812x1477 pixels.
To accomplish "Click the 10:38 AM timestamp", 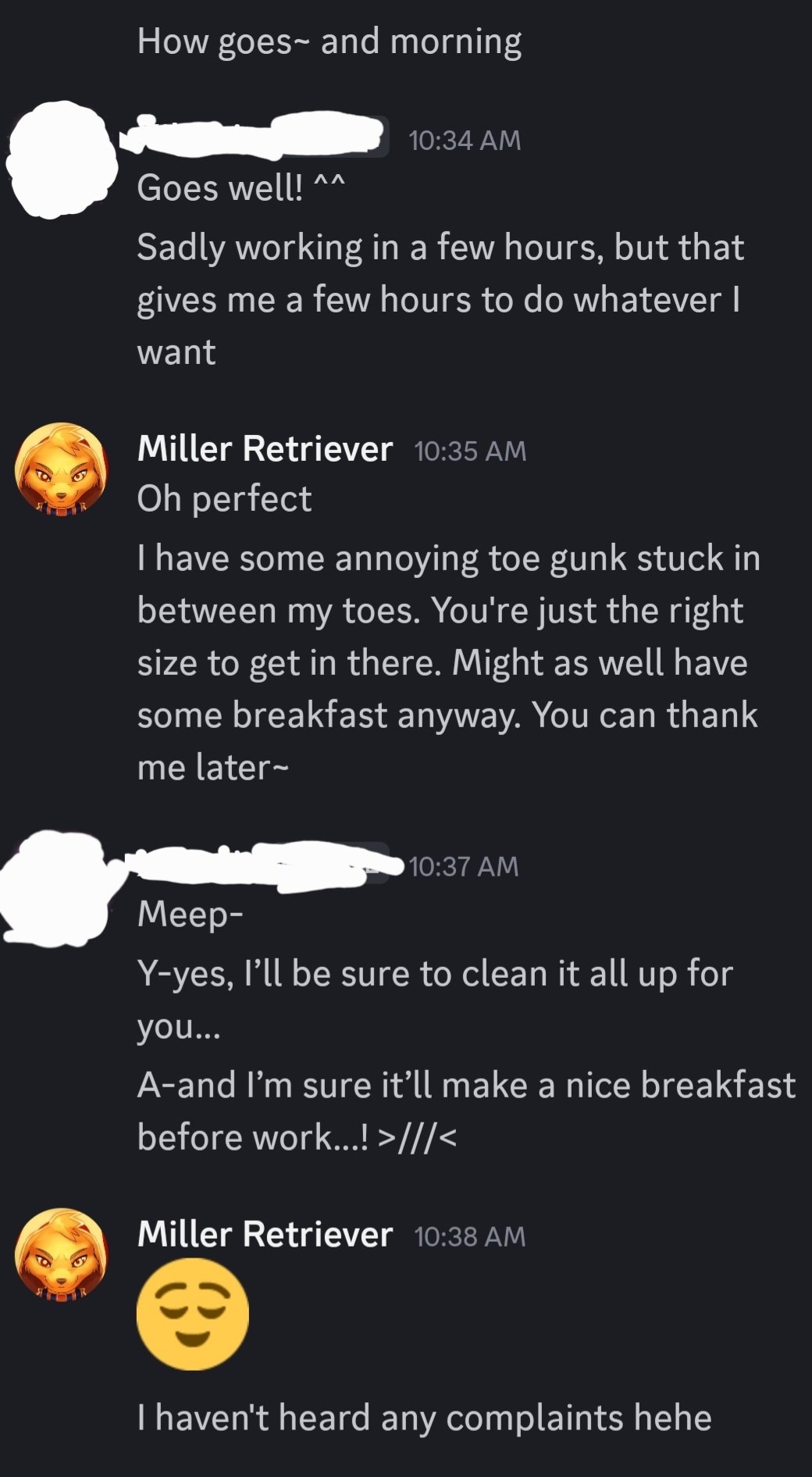I will [x=470, y=1236].
